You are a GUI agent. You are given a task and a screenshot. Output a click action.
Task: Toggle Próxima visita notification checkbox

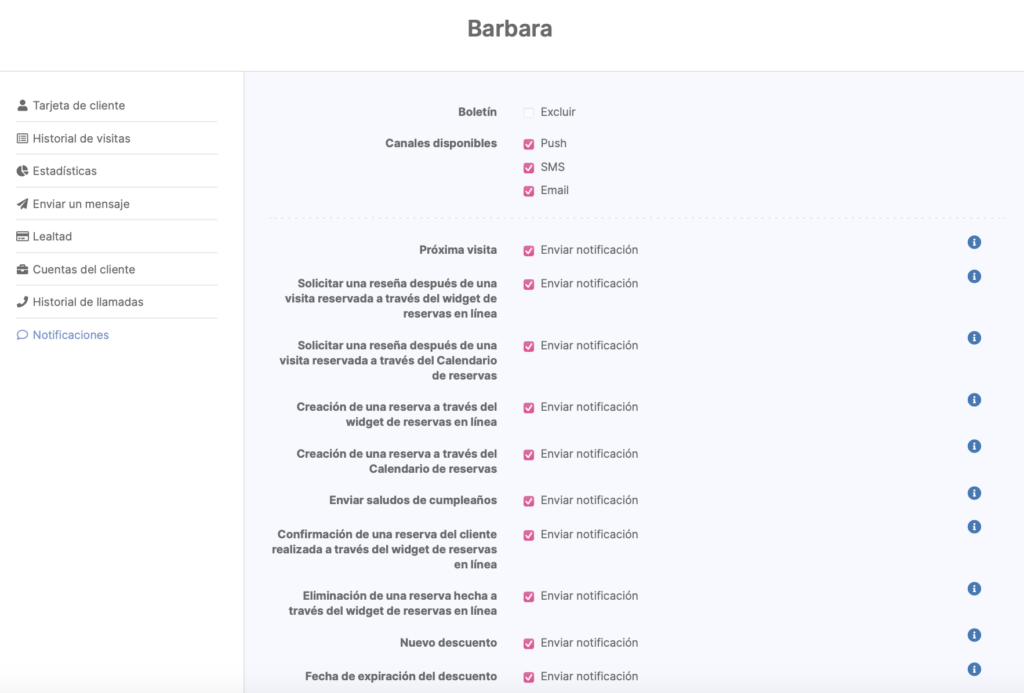[x=529, y=251]
